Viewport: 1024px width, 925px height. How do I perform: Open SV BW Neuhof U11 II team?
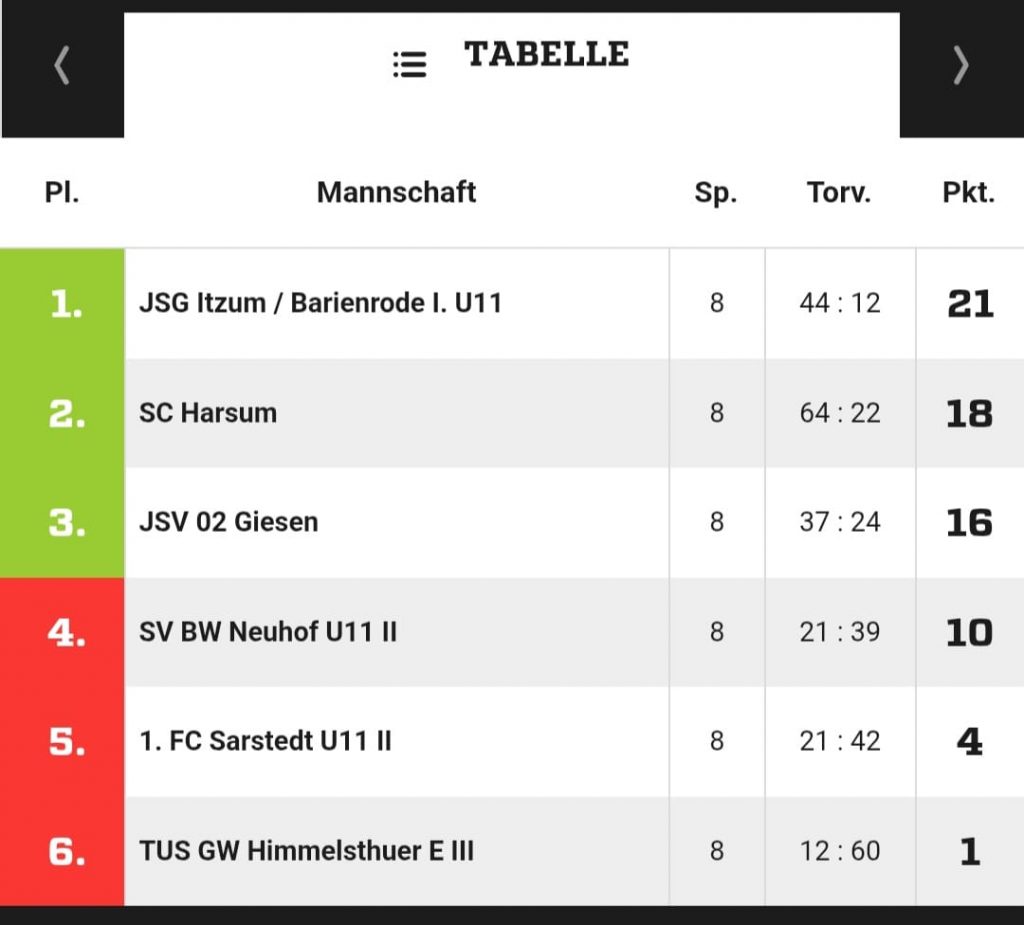point(268,632)
